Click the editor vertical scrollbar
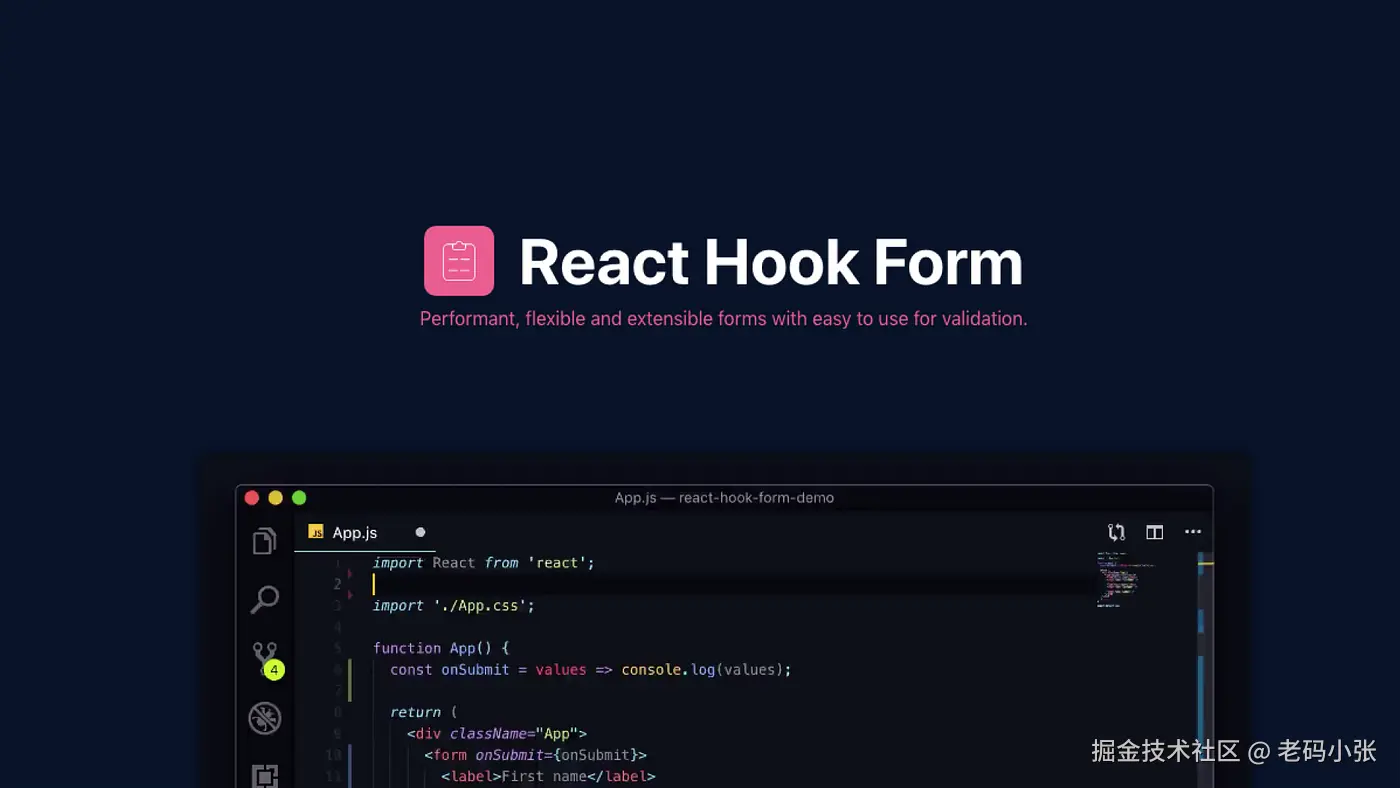The width and height of the screenshot is (1400, 788). point(1205,670)
